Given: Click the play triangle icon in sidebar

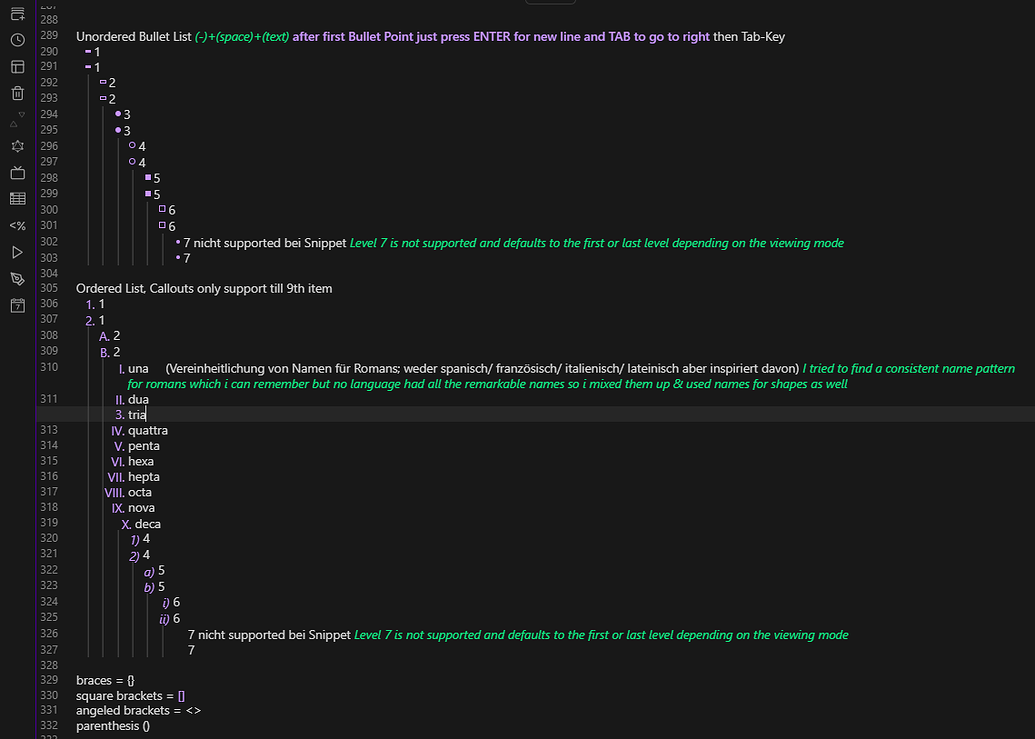Looking at the screenshot, I should tap(16, 251).
